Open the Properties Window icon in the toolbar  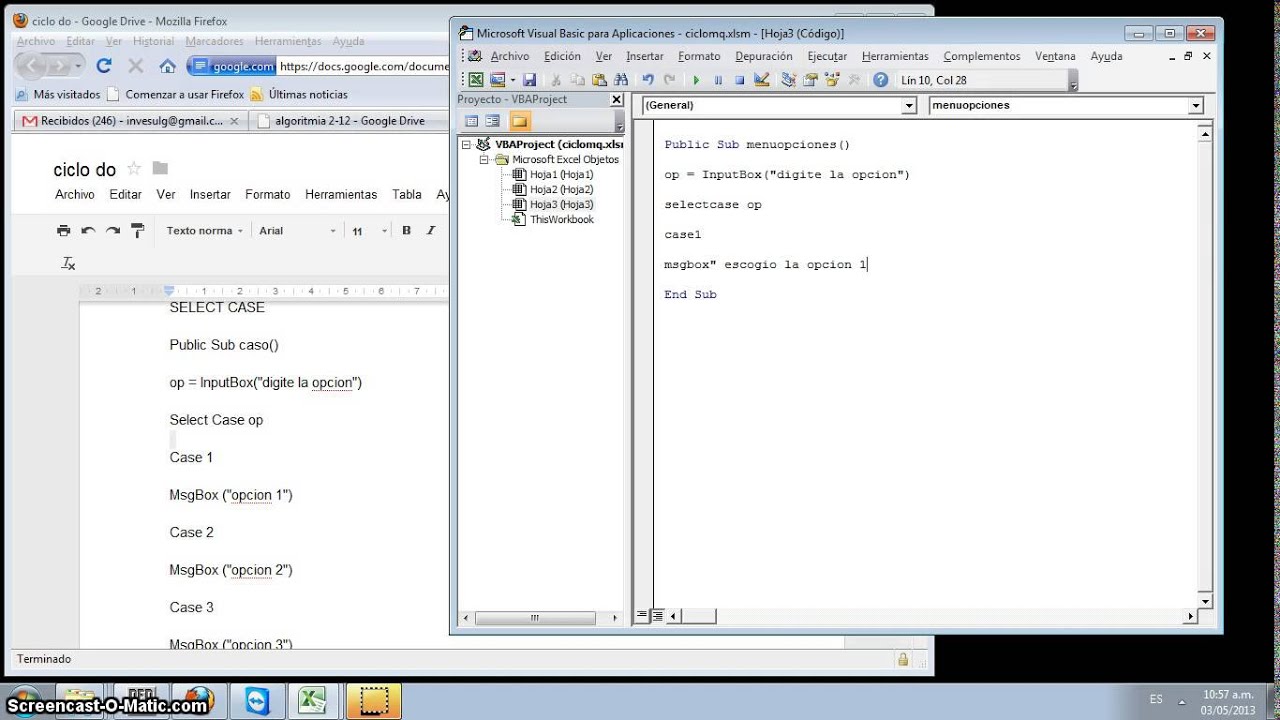click(x=810, y=80)
